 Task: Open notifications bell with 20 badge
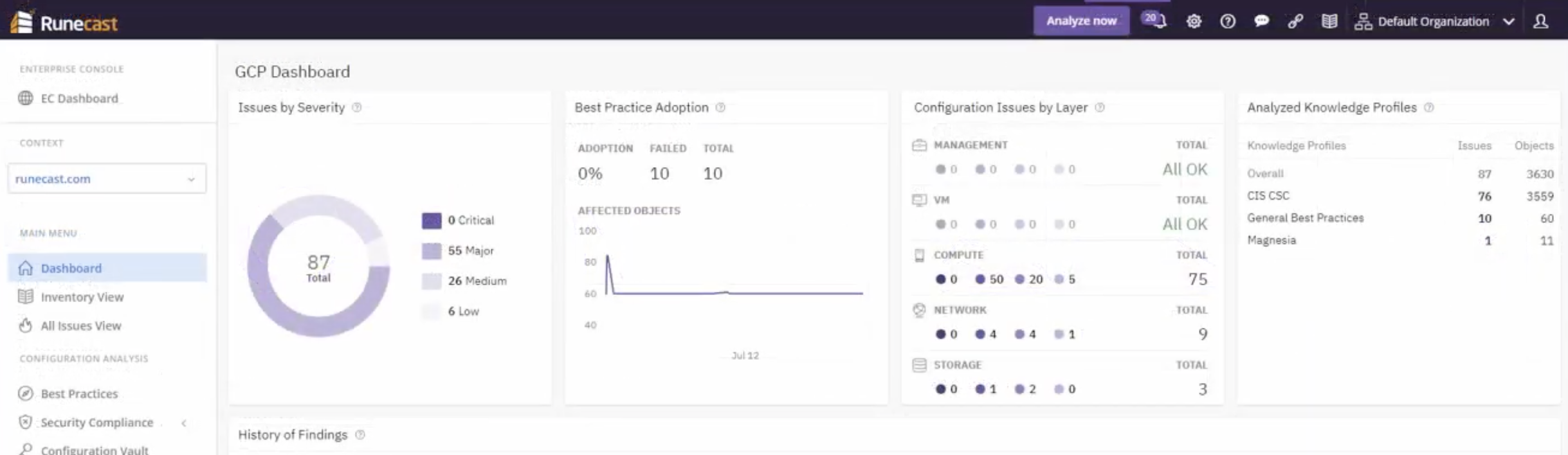point(1155,21)
